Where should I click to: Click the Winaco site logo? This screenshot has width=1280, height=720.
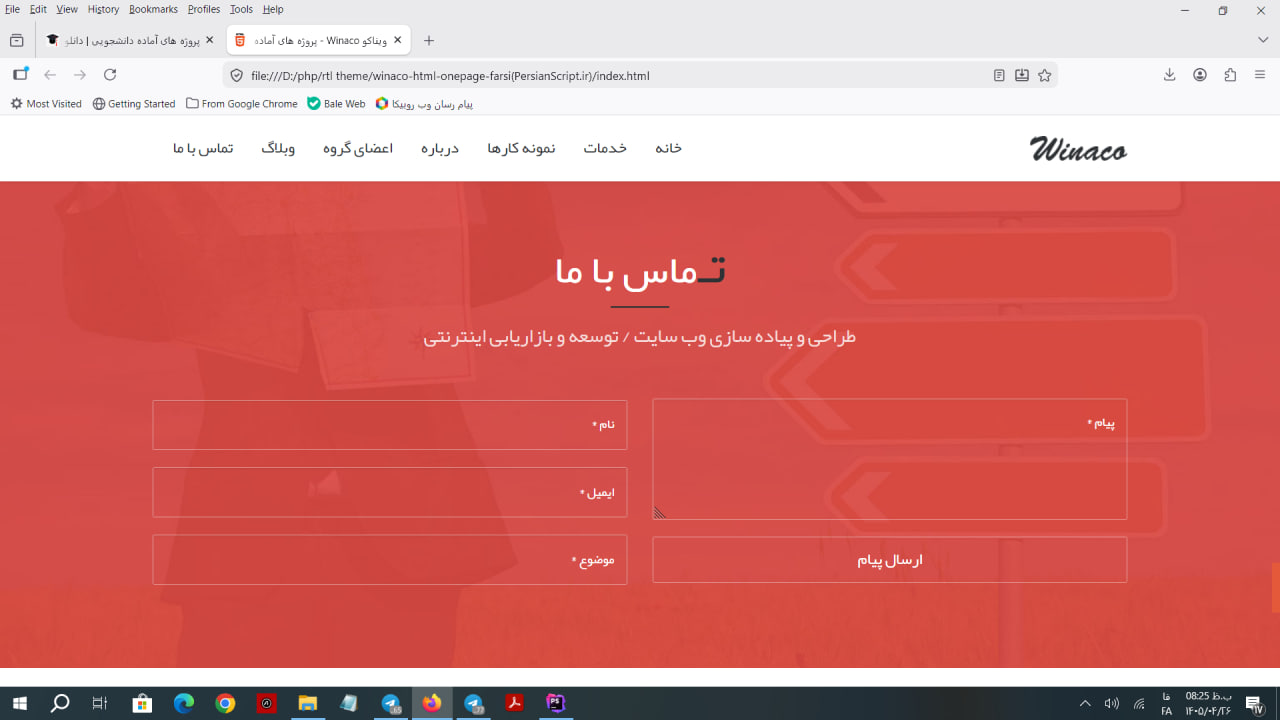[x=1078, y=149]
